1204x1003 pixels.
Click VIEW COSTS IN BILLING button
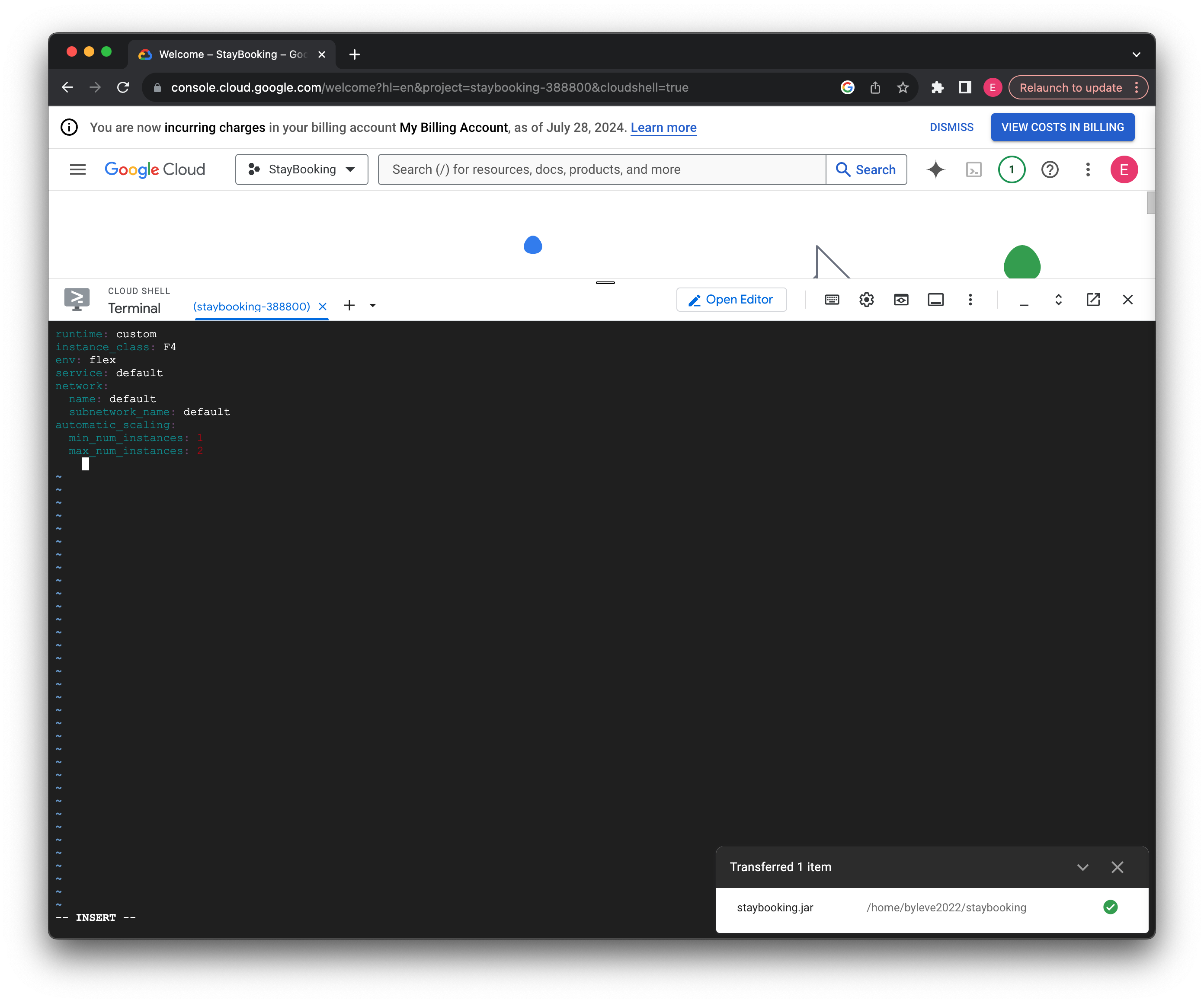(1063, 127)
